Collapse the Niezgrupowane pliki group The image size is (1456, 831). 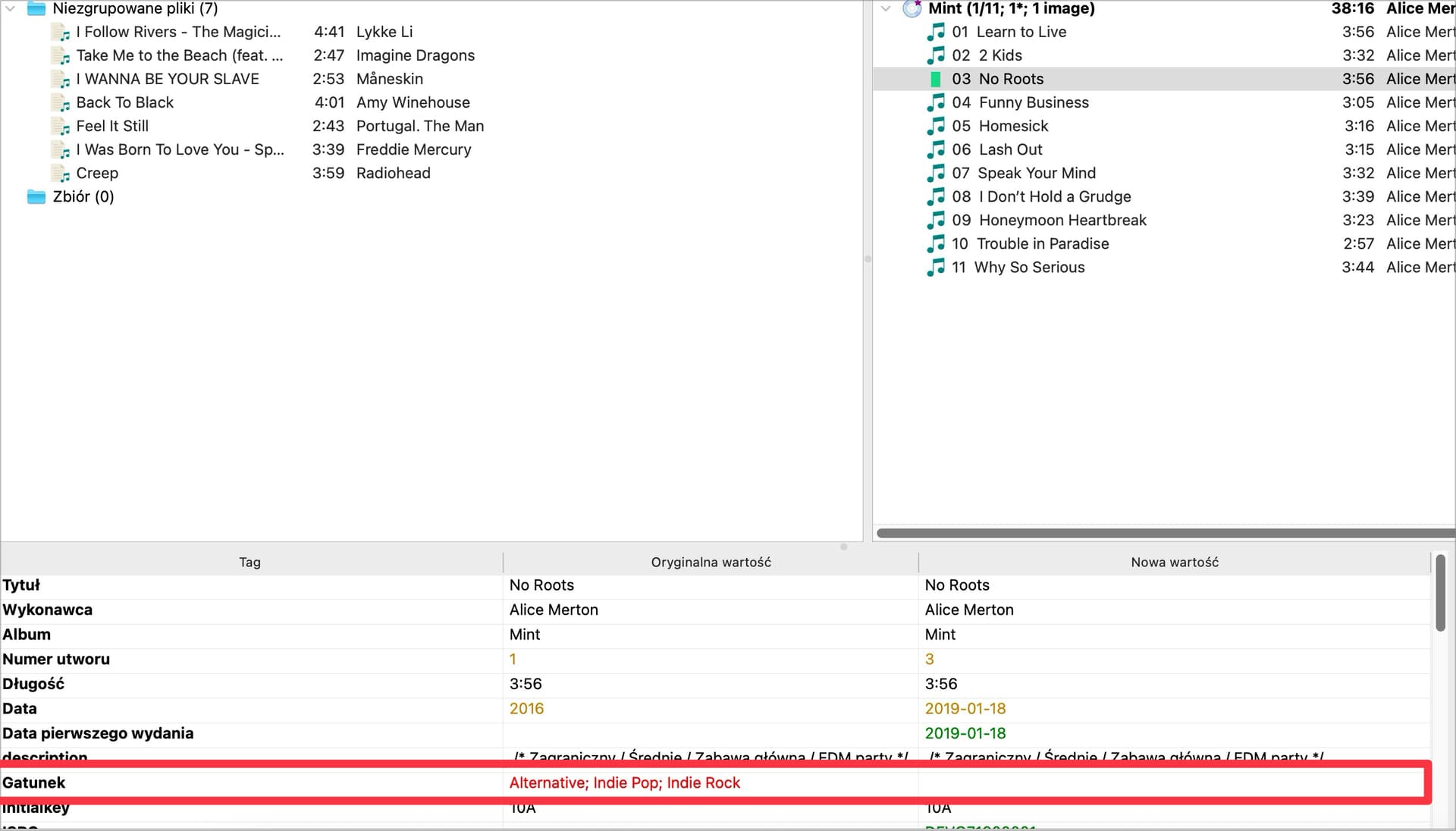11,9
